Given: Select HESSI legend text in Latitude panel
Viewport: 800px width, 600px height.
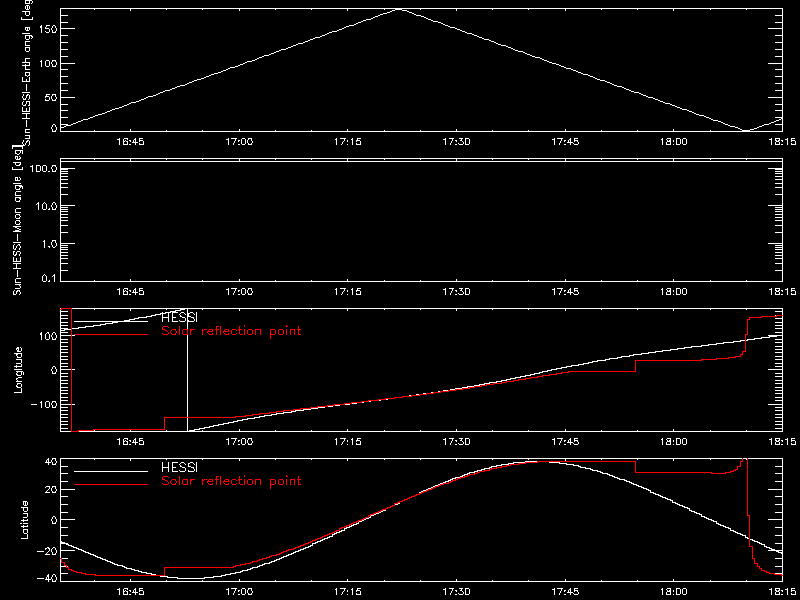Looking at the screenshot, I should [x=179, y=467].
